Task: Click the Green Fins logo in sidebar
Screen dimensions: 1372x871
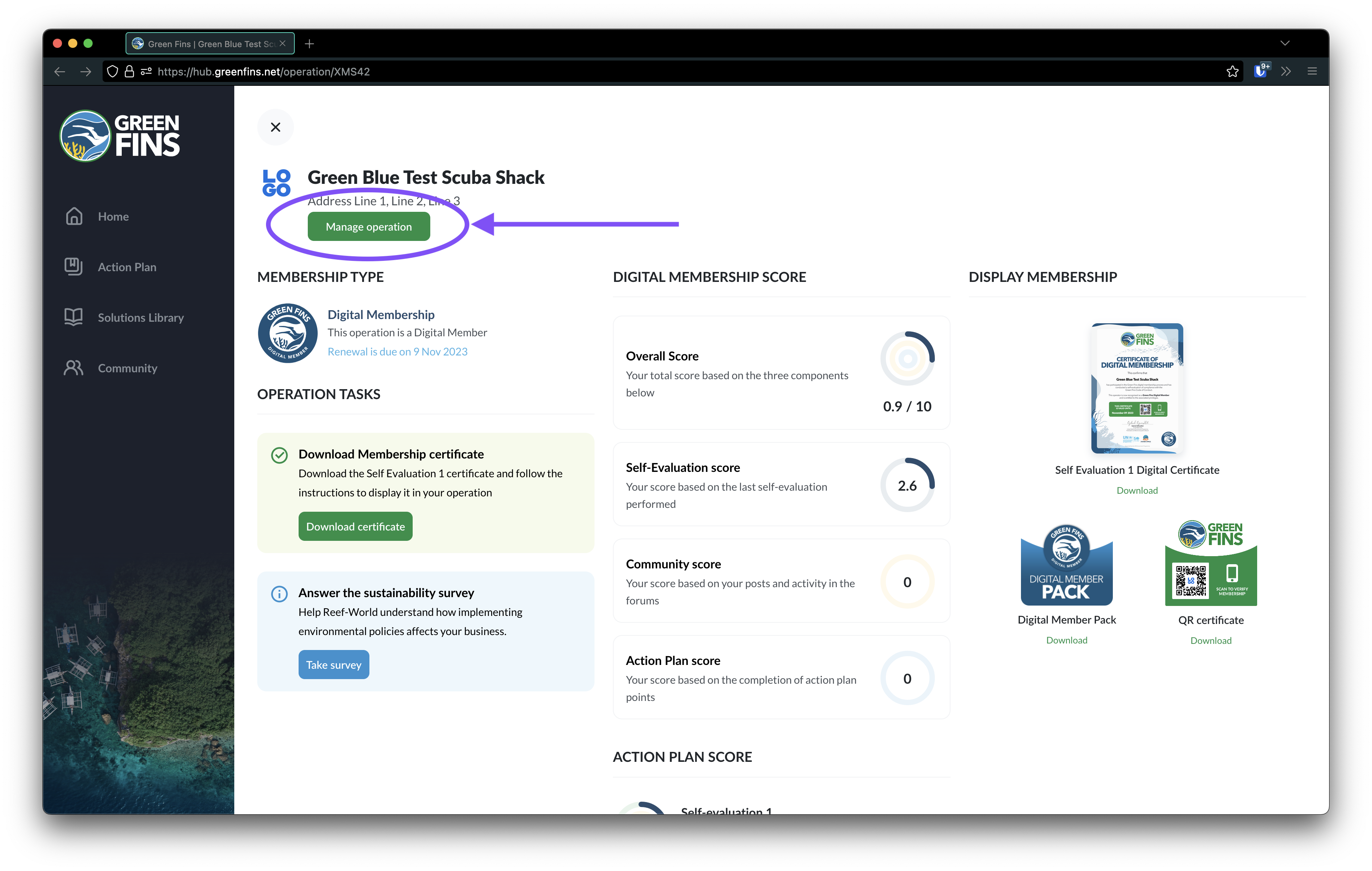Action: click(120, 136)
